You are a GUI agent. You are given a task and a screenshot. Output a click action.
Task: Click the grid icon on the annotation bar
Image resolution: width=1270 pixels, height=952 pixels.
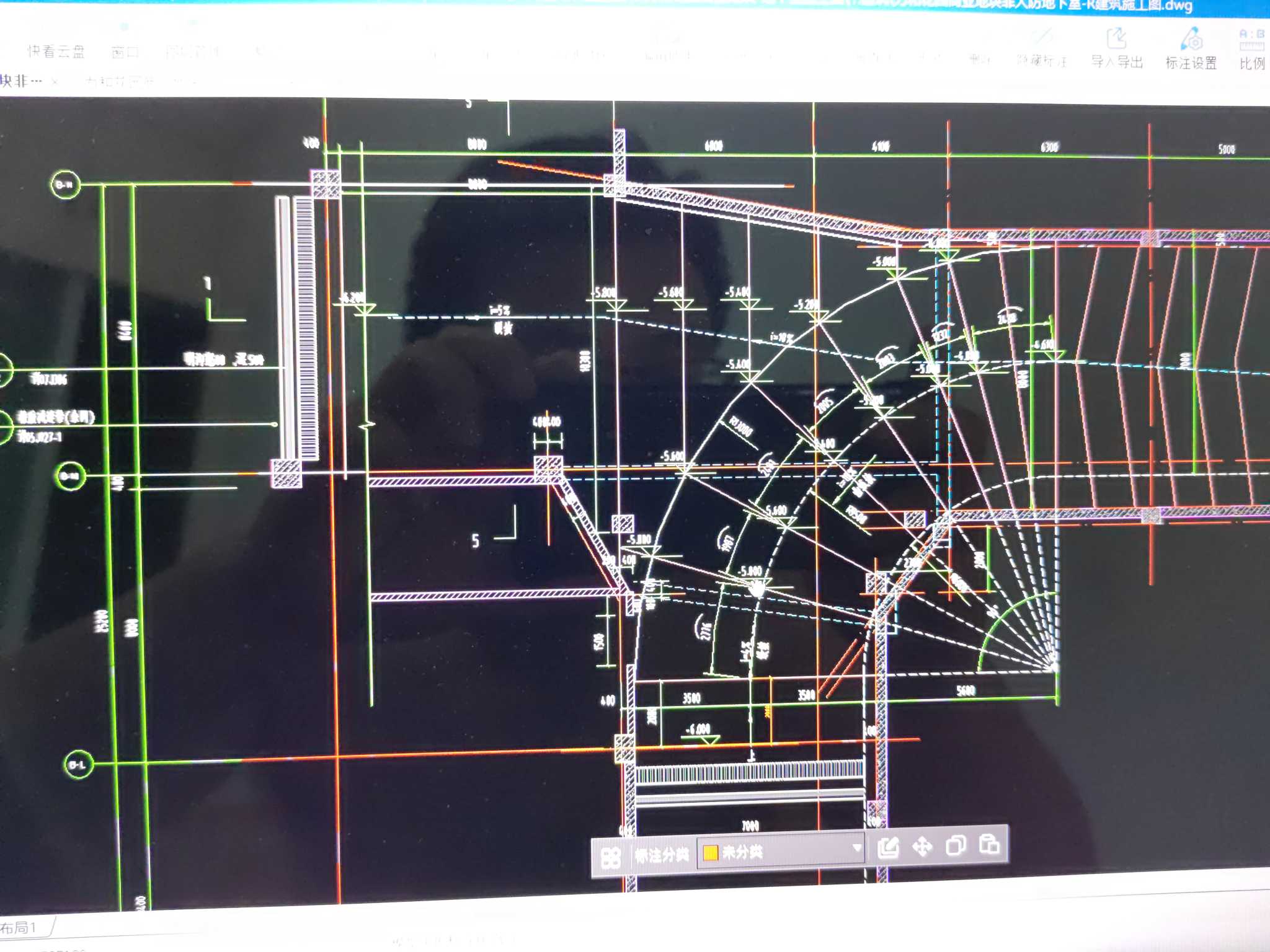click(x=611, y=858)
